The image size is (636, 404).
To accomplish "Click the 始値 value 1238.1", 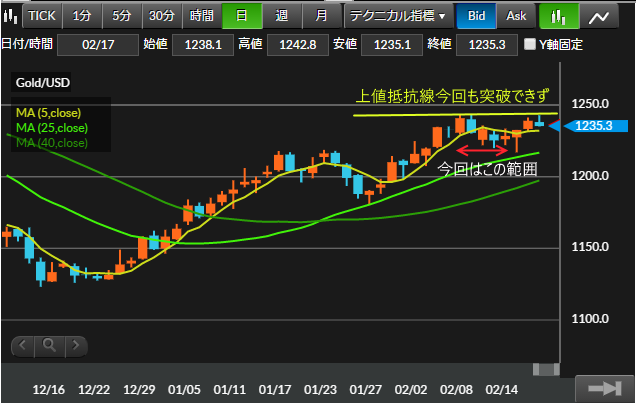I will [x=203, y=45].
